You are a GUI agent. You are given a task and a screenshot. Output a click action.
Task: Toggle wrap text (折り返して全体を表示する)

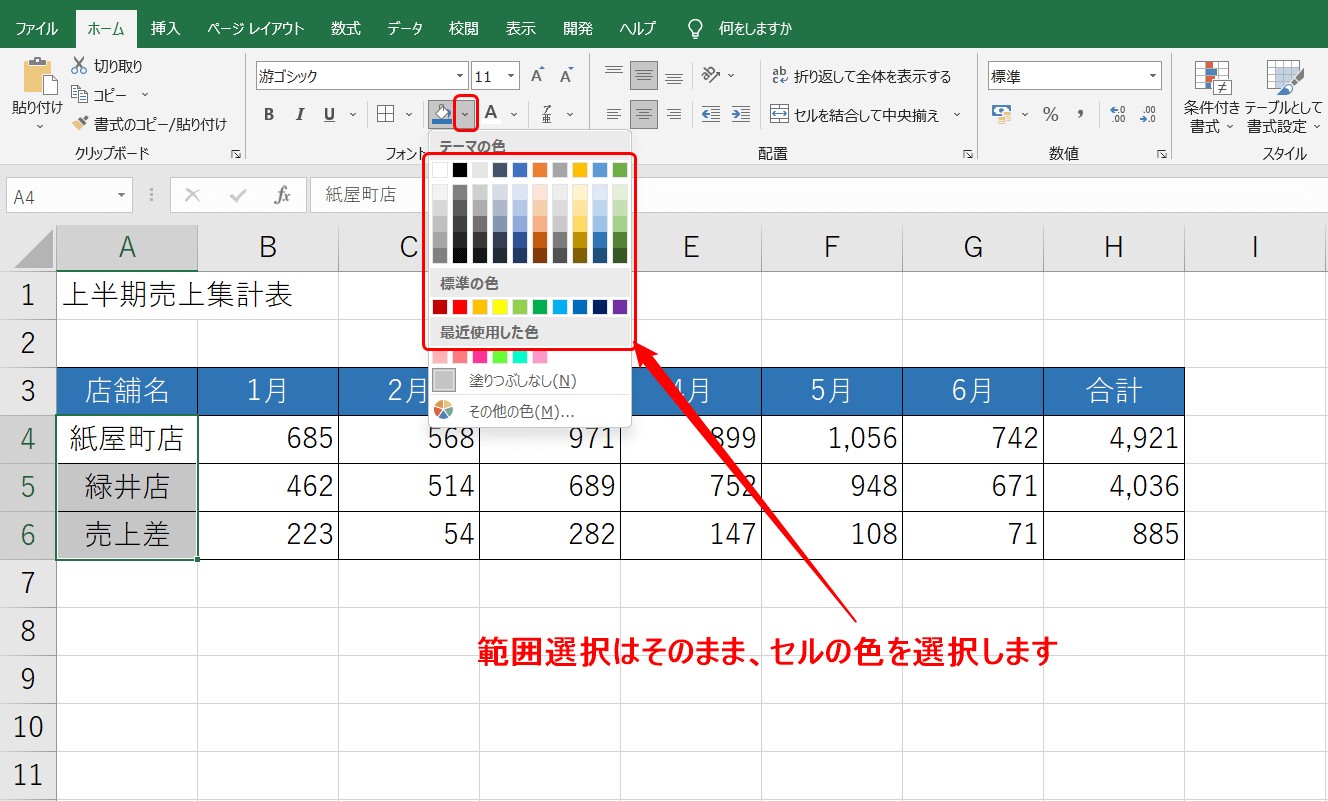(861, 76)
